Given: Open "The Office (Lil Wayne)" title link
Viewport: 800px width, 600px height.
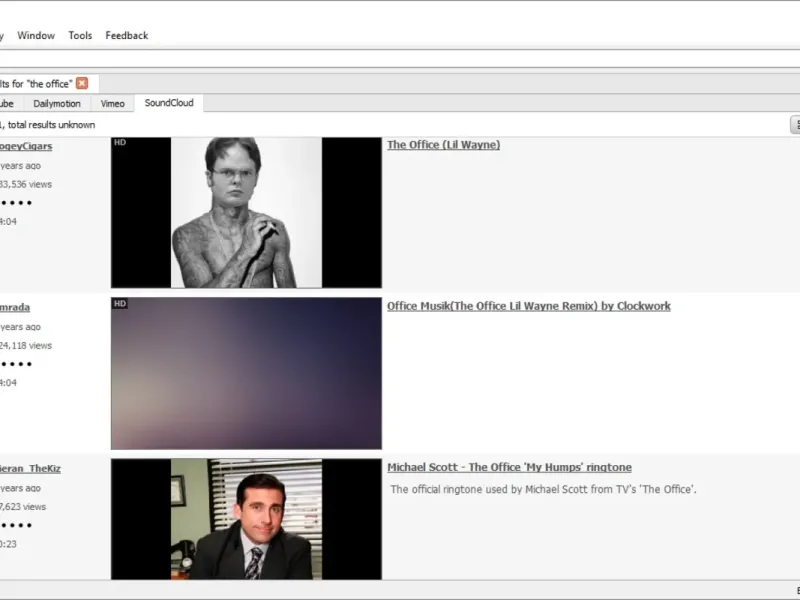Looking at the screenshot, I should 443,145.
